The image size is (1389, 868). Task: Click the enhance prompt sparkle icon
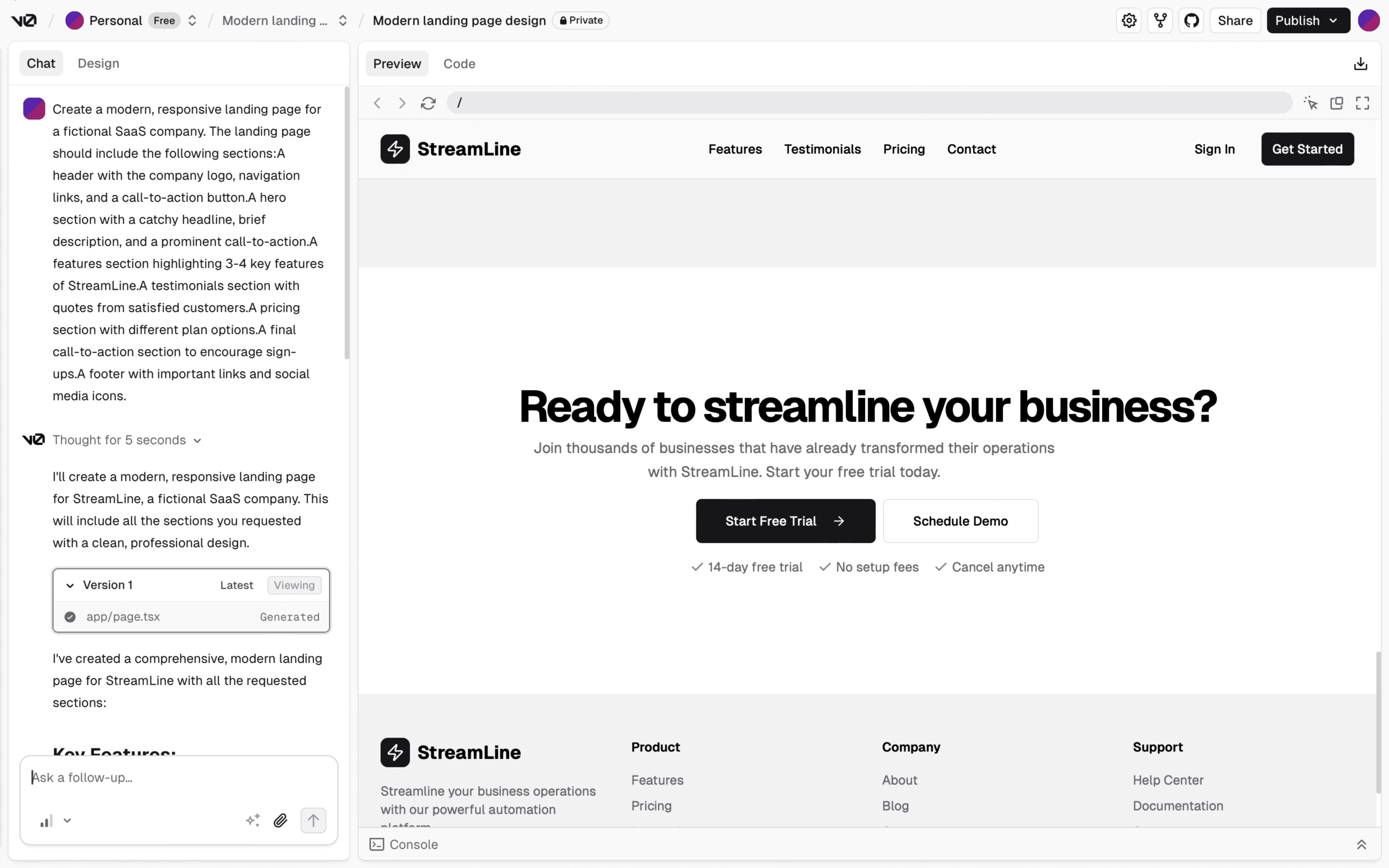click(x=253, y=820)
